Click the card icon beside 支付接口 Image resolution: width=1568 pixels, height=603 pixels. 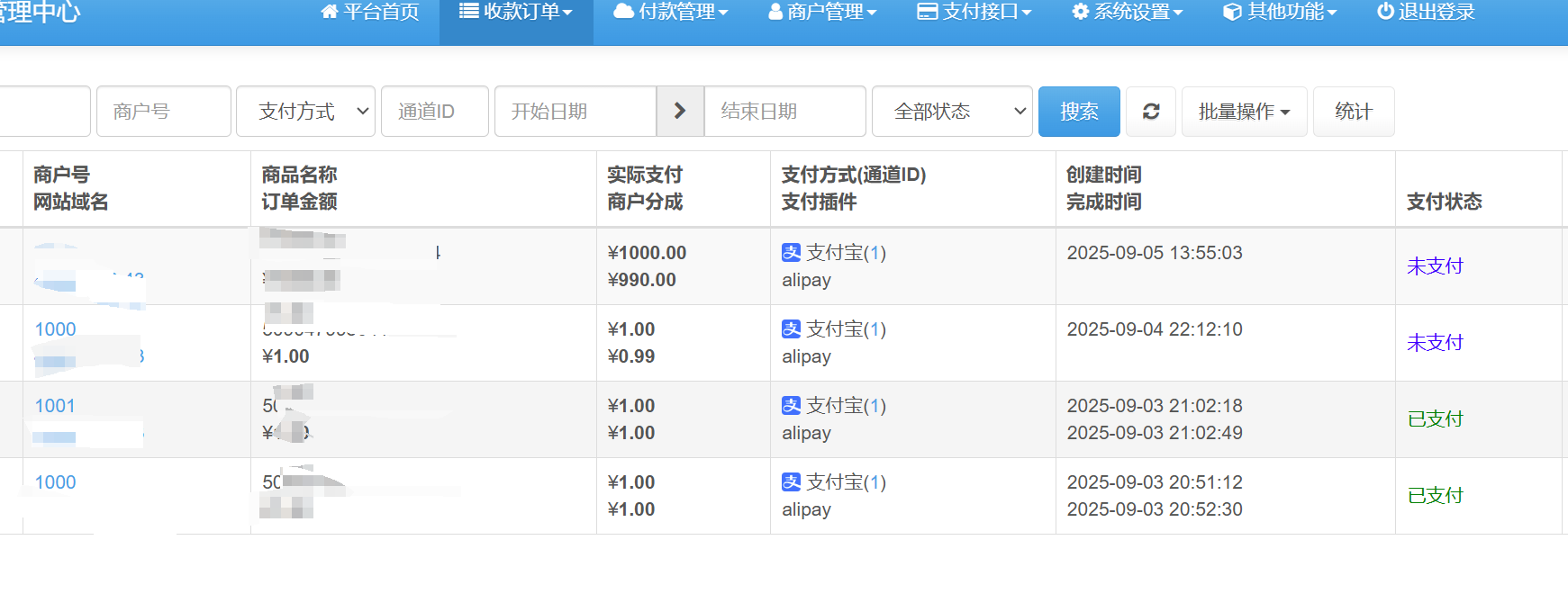point(927,12)
